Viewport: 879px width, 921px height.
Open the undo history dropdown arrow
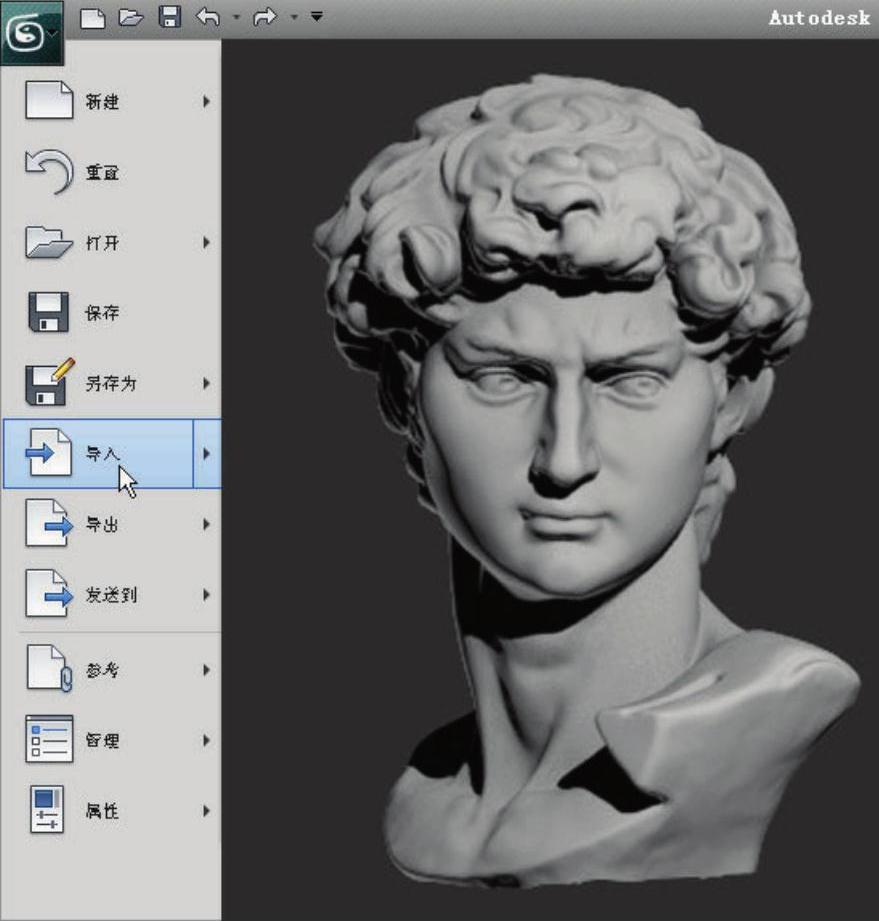point(237,17)
